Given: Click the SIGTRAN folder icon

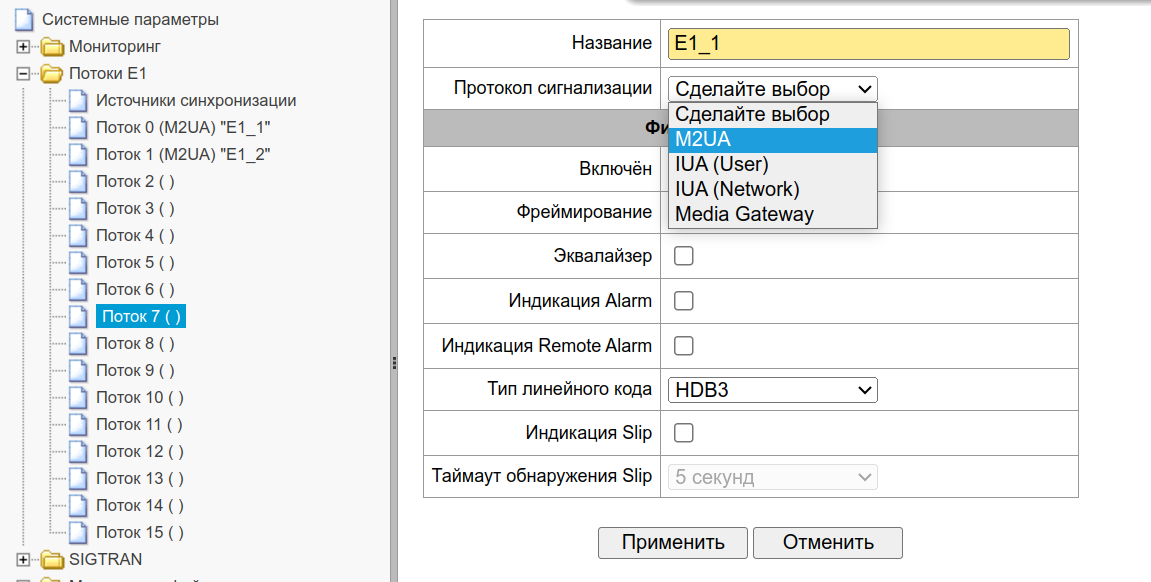Looking at the screenshot, I should (x=52, y=560).
